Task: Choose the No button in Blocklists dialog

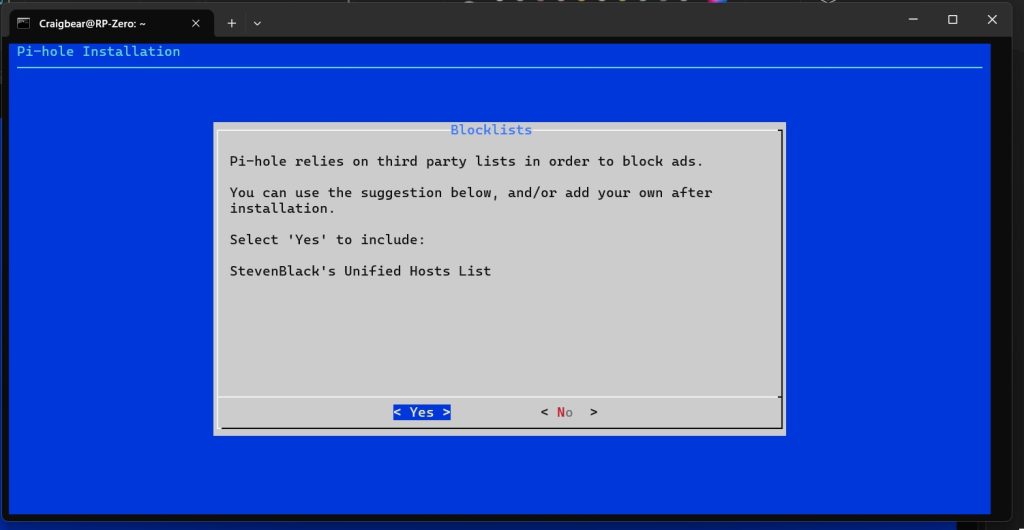Action: [566, 412]
